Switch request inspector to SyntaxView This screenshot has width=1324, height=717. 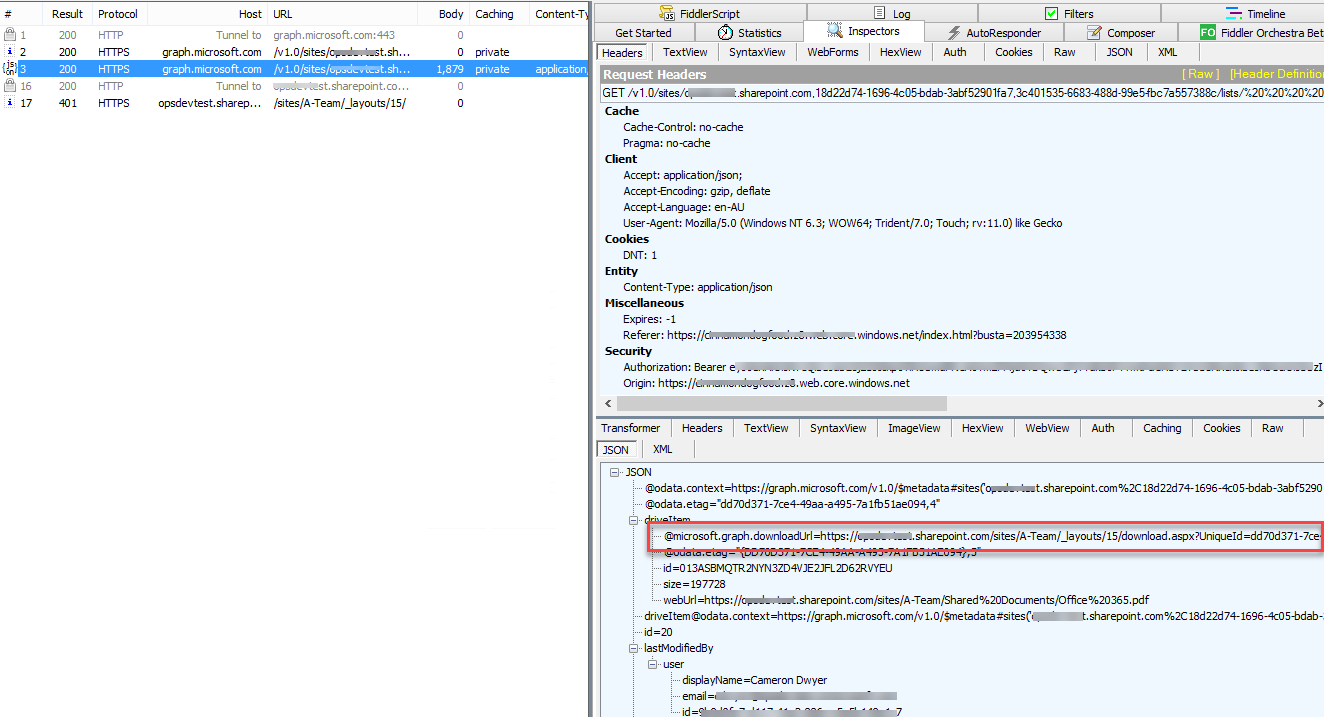click(x=757, y=52)
